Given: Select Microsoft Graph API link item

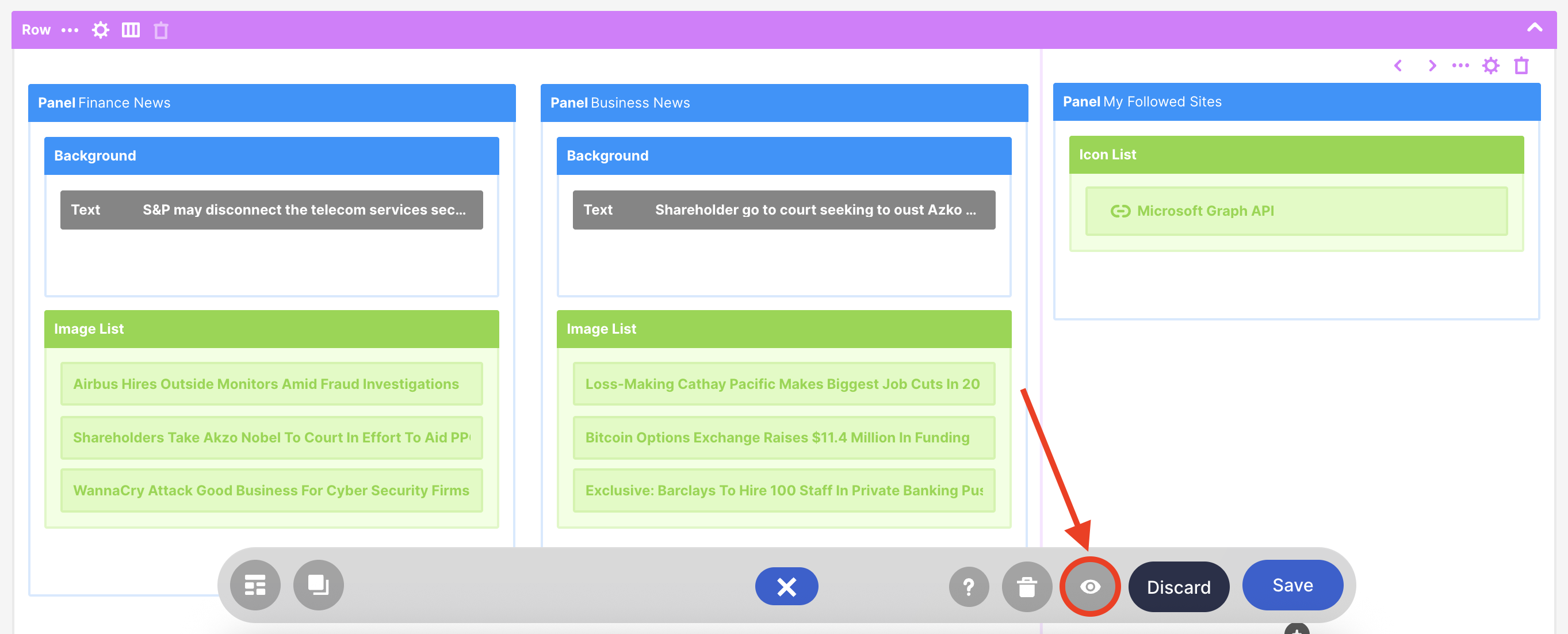Looking at the screenshot, I should pyautogui.click(x=1204, y=211).
